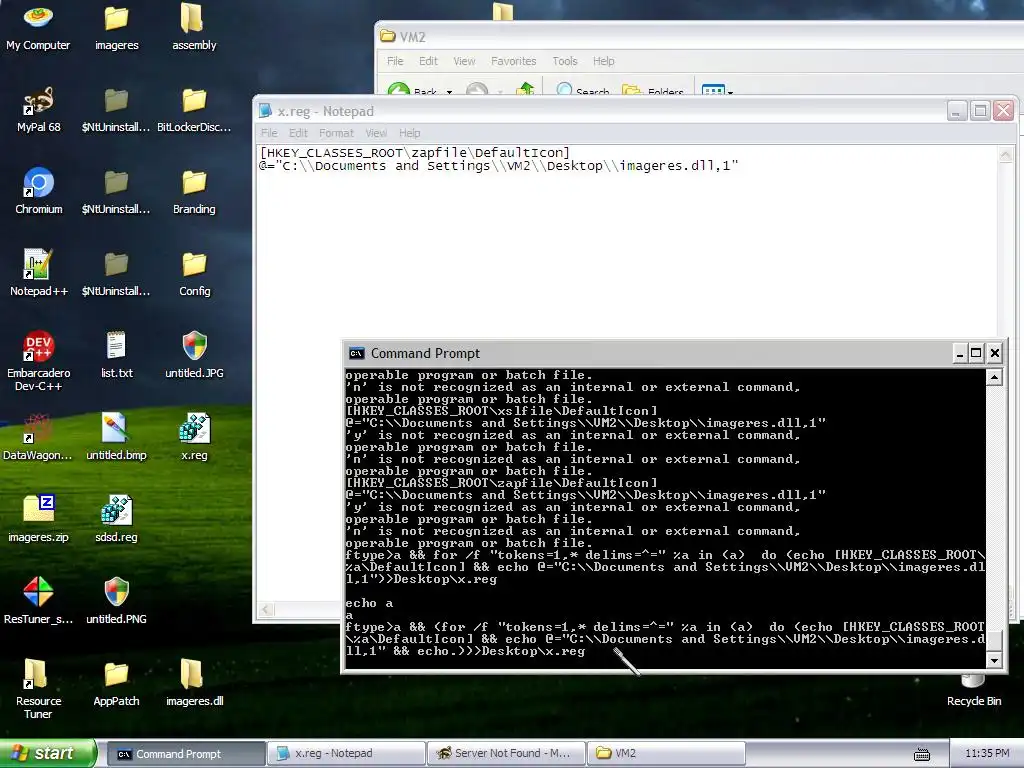The height and width of the screenshot is (768, 1024).
Task: Select the assembly folder icon
Action: click(194, 26)
